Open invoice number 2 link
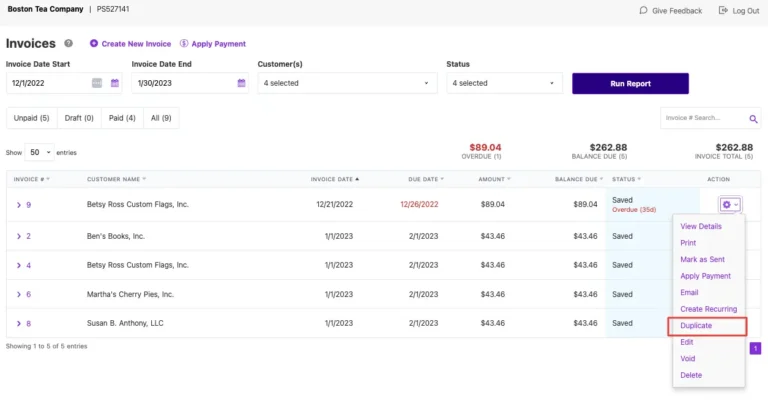768x409 pixels. pos(28,236)
